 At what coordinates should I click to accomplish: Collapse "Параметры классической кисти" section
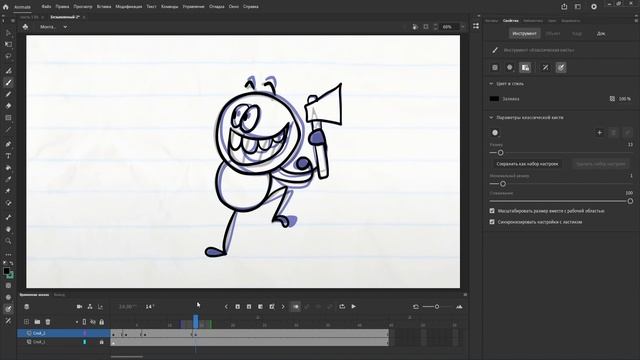(x=491, y=118)
